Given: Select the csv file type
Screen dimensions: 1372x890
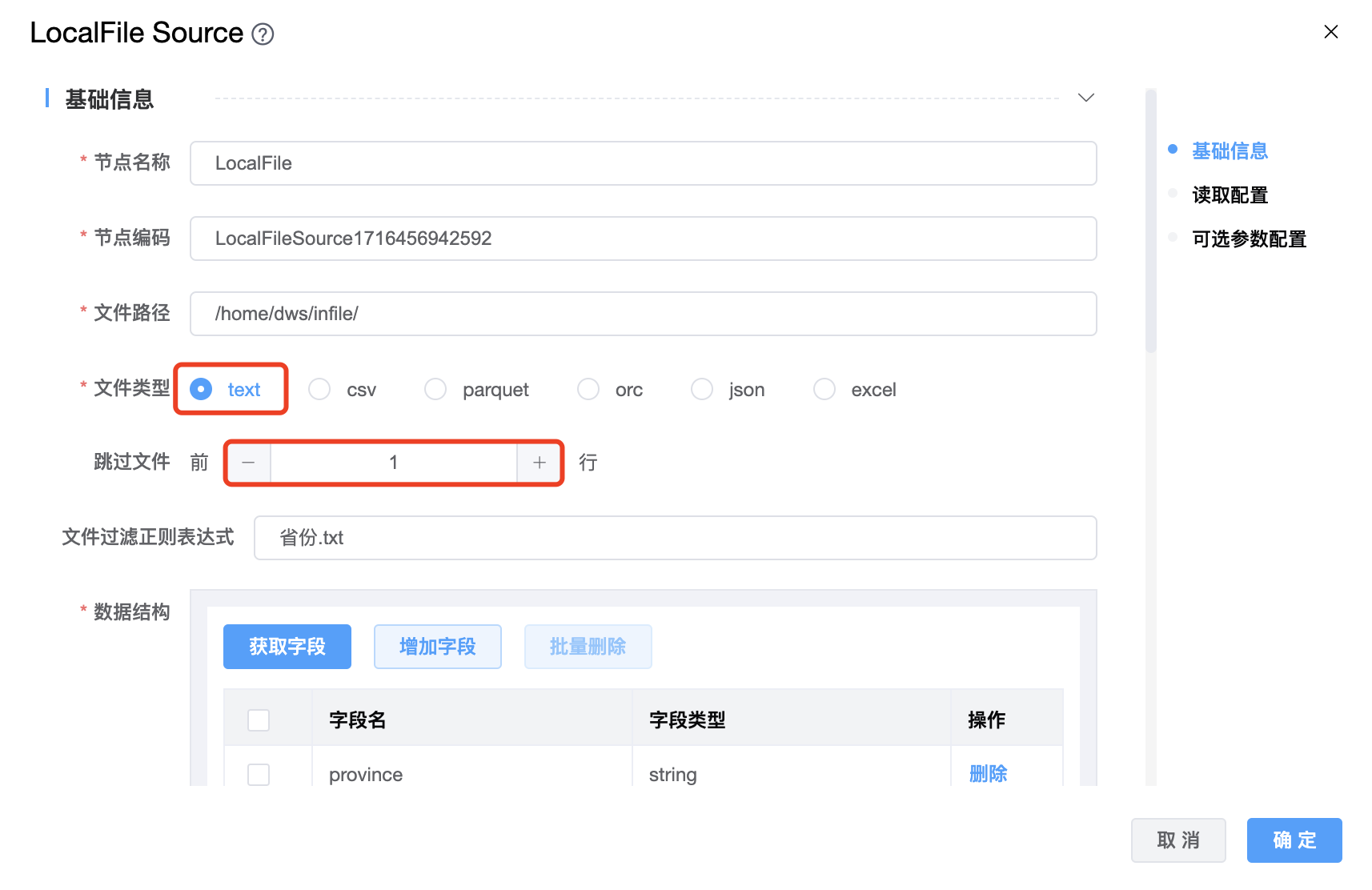Looking at the screenshot, I should pos(320,390).
